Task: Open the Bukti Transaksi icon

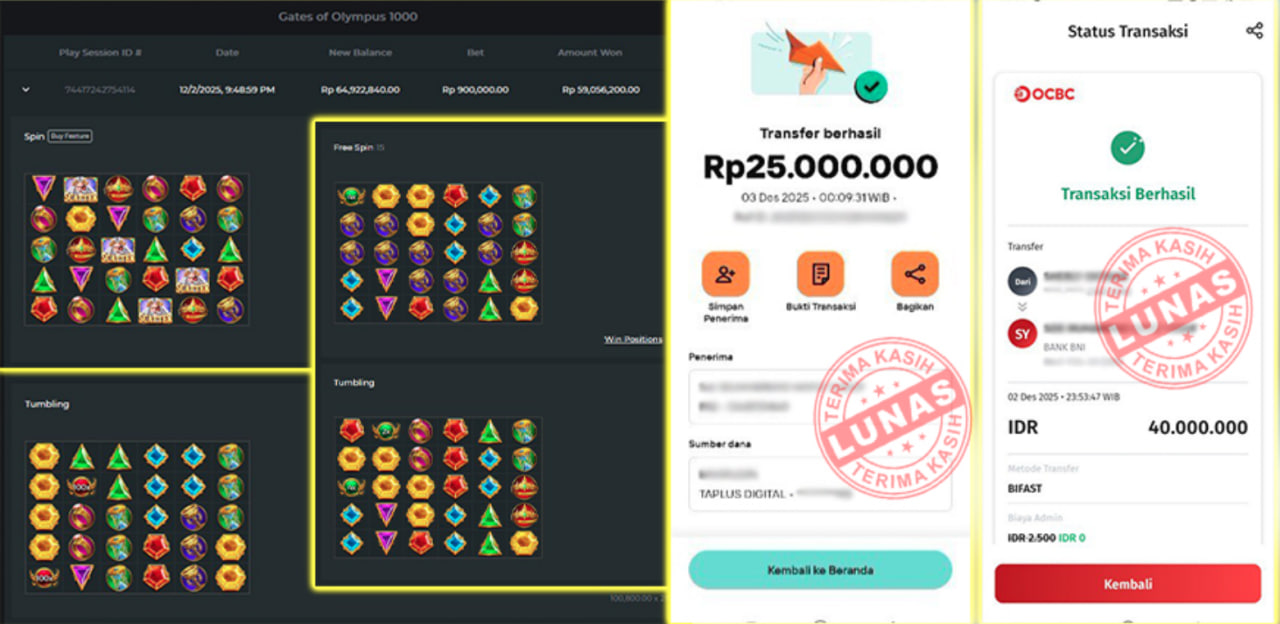Action: tap(820, 274)
